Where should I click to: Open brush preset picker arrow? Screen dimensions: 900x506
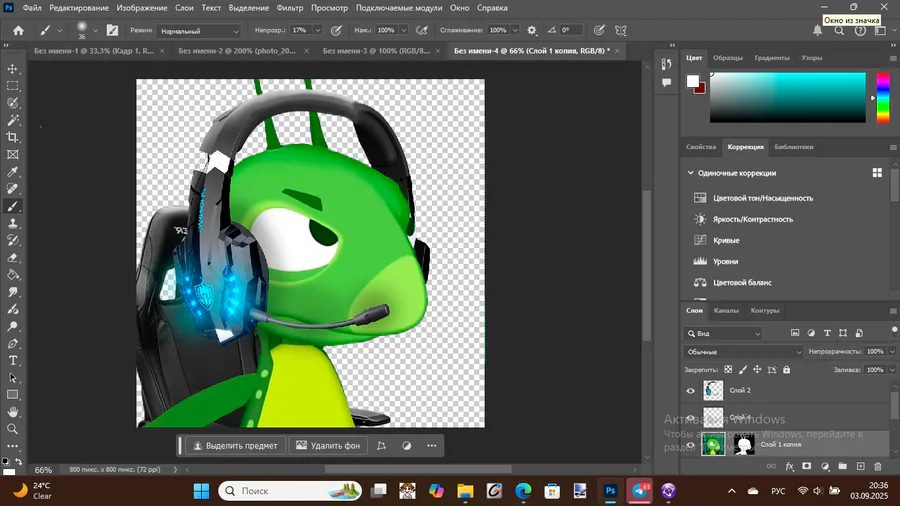(95, 31)
